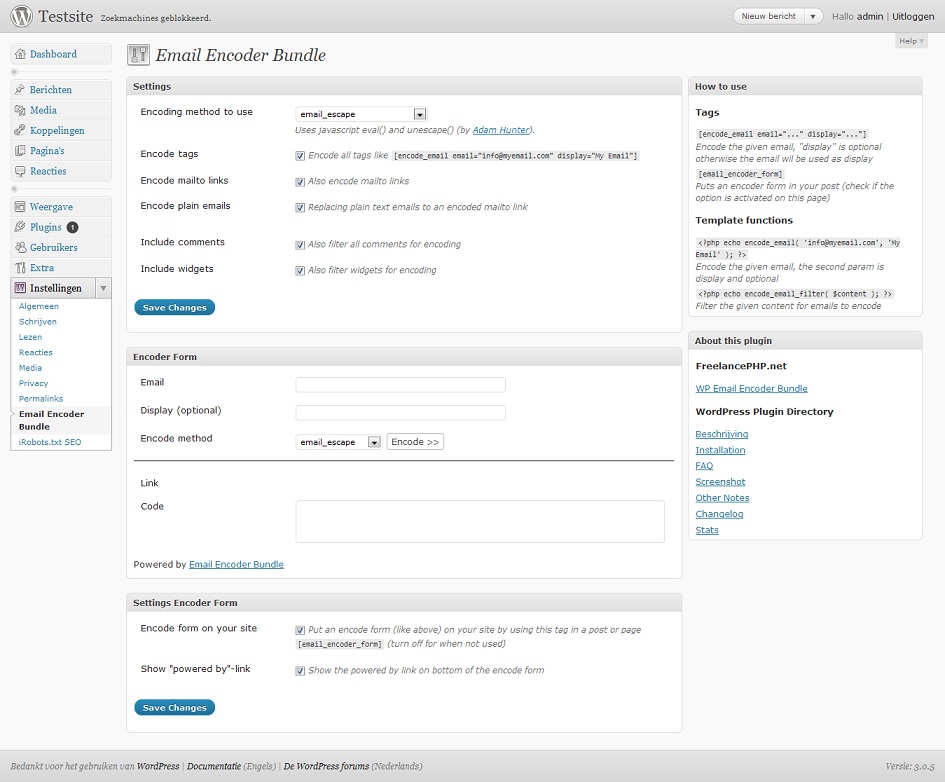Open the Beschrijving link

(721, 434)
